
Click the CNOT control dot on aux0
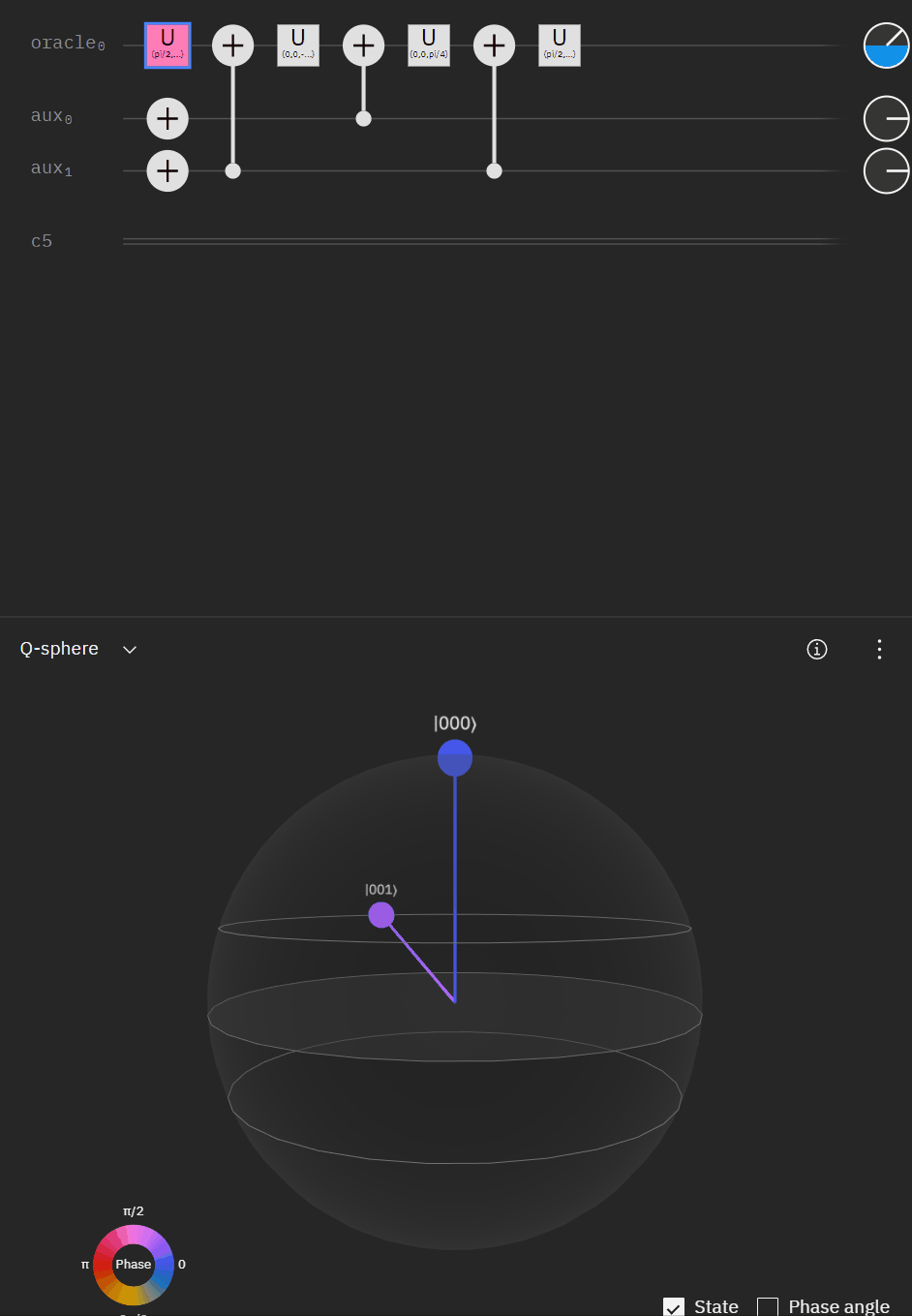click(x=363, y=119)
